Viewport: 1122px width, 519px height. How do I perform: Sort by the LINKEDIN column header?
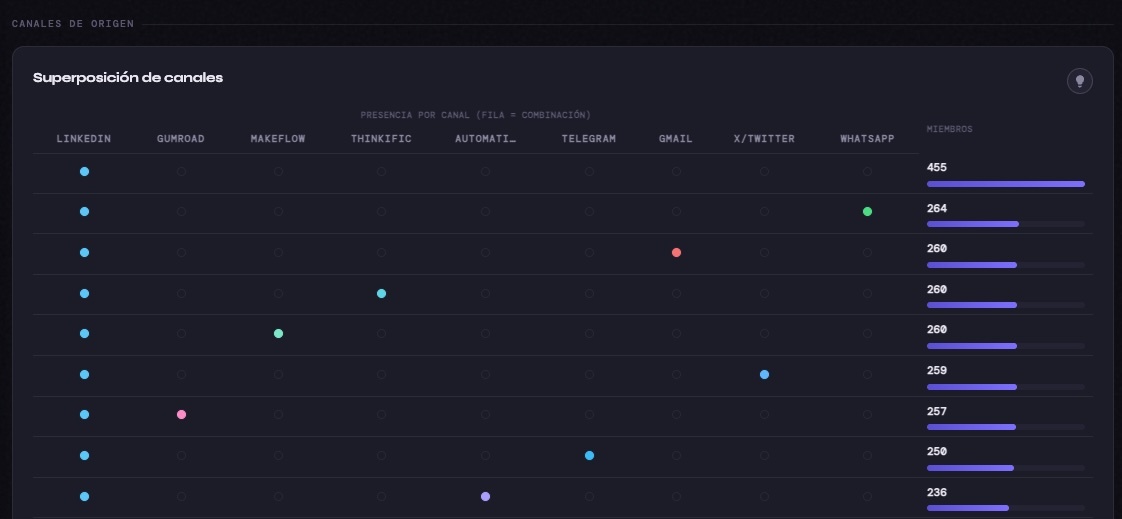pos(84,139)
